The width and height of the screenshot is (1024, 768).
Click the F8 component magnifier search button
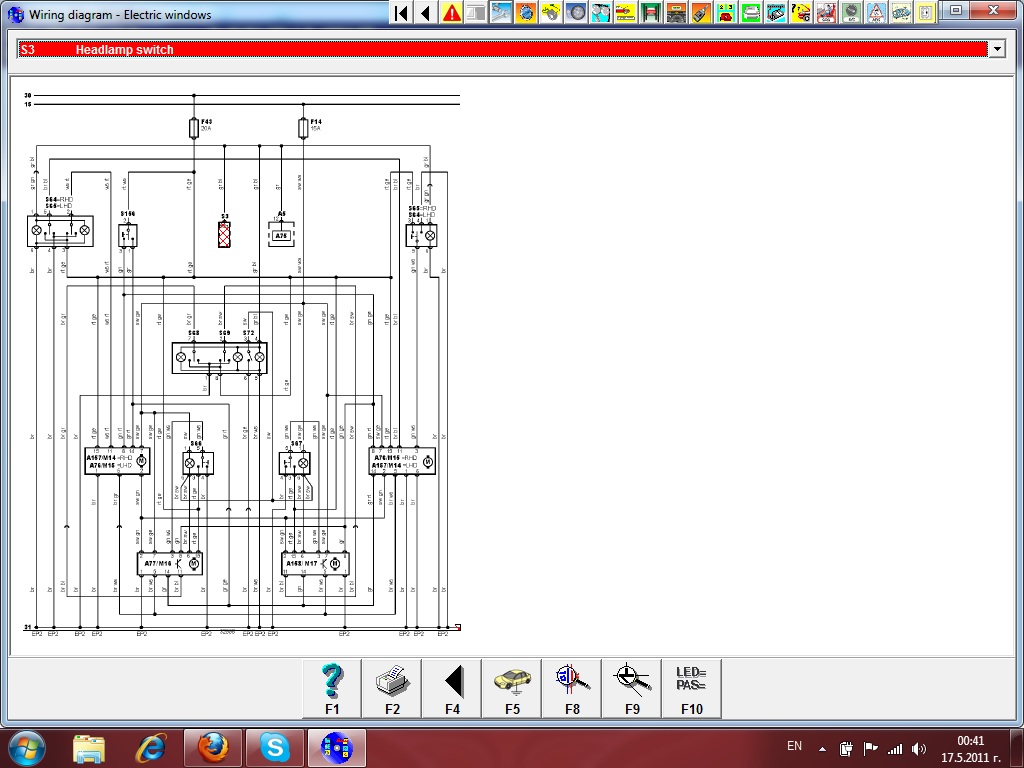click(x=572, y=688)
